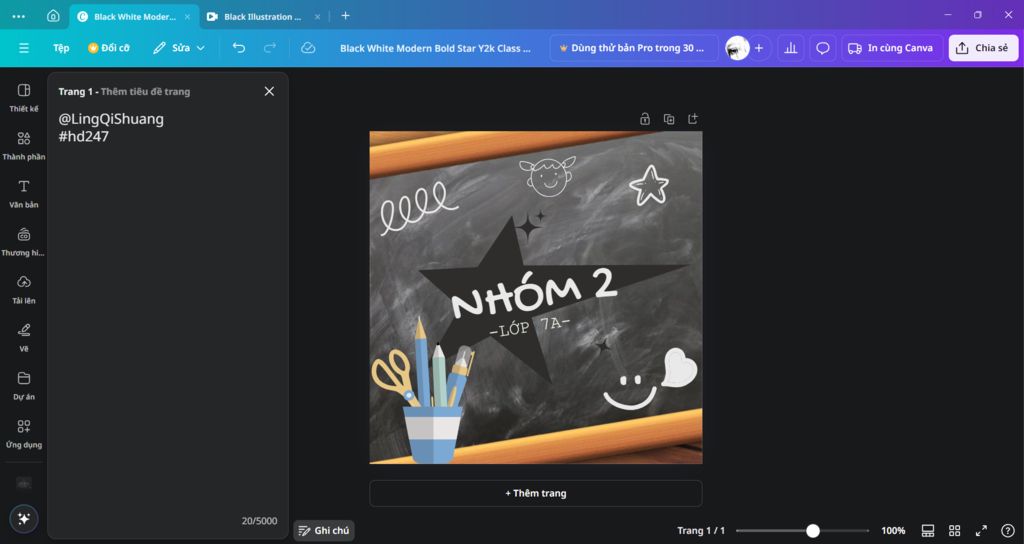Screen dimensions: 1024x544
Task: Add a collaborator with the plus icon
Action: (759, 48)
